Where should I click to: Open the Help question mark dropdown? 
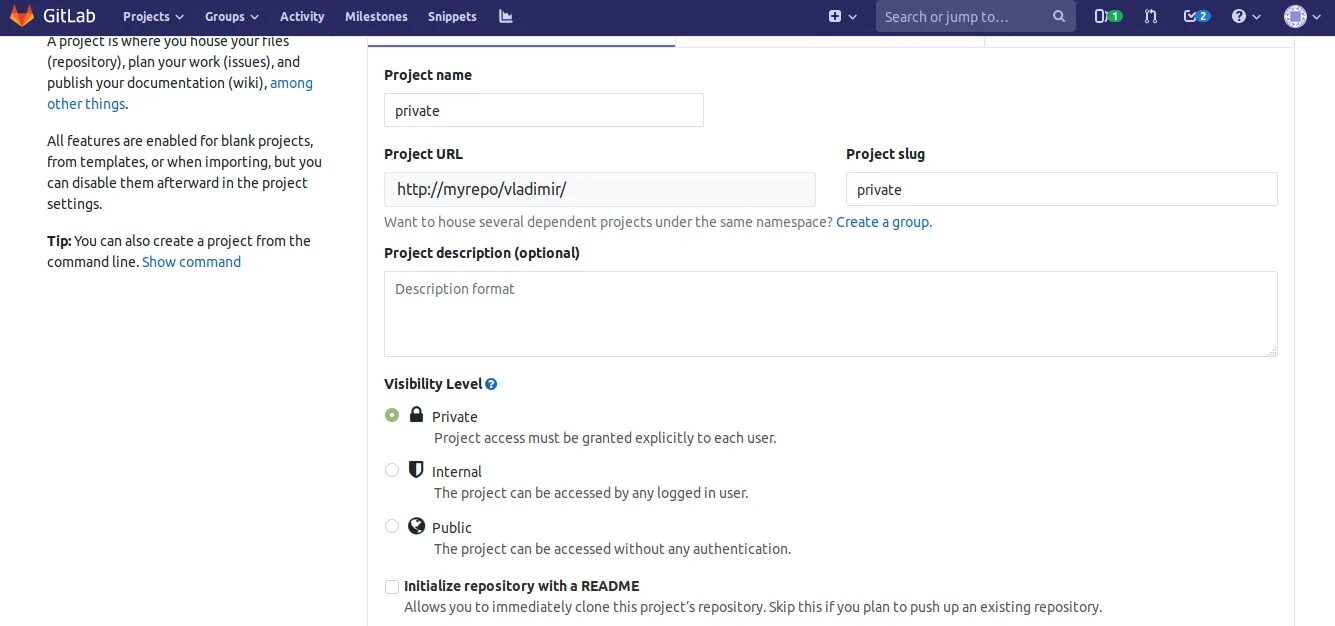click(x=1246, y=16)
